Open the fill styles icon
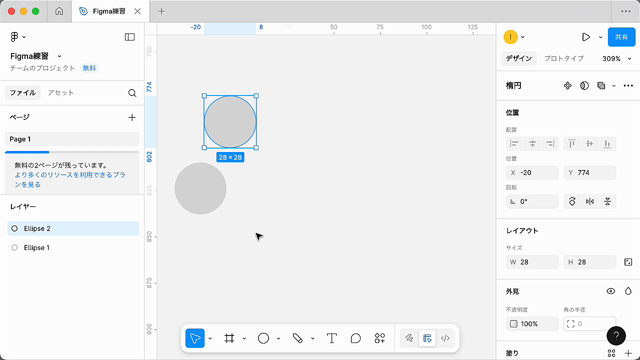The height and width of the screenshot is (360, 640). click(611, 353)
